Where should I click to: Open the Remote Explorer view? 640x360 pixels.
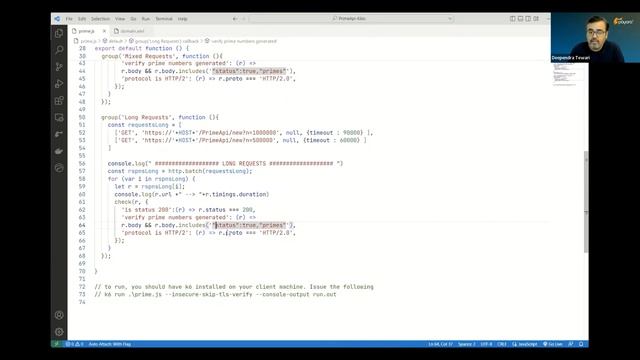pyautogui.click(x=59, y=118)
